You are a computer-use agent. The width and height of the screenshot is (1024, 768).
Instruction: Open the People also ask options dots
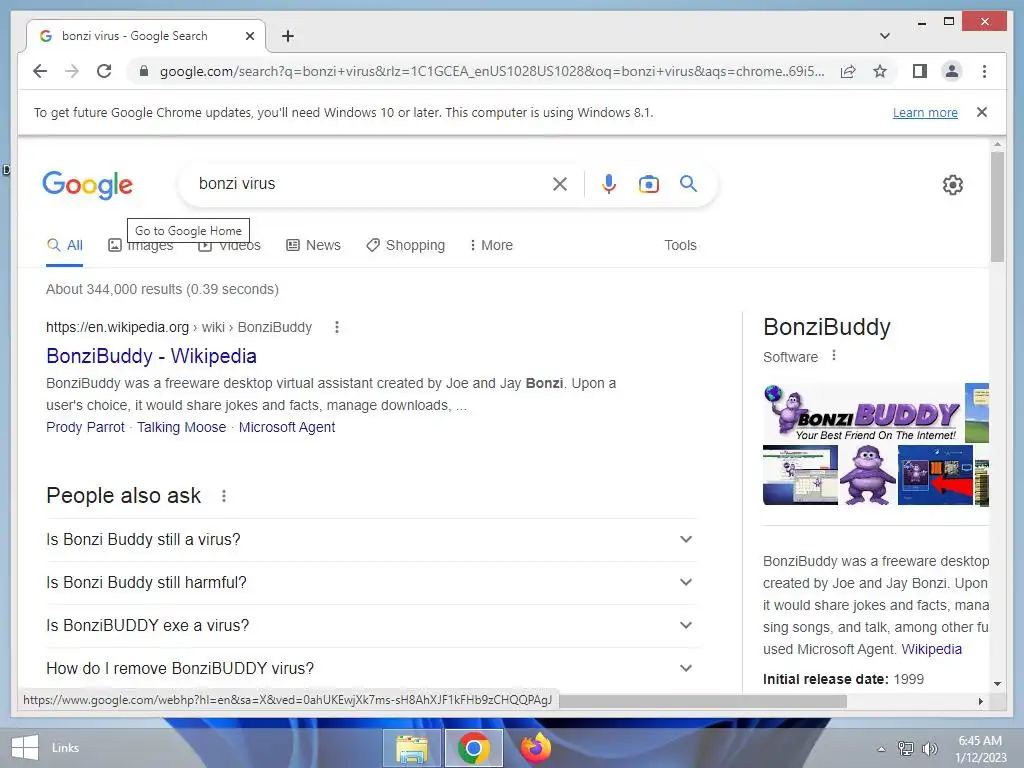click(224, 496)
